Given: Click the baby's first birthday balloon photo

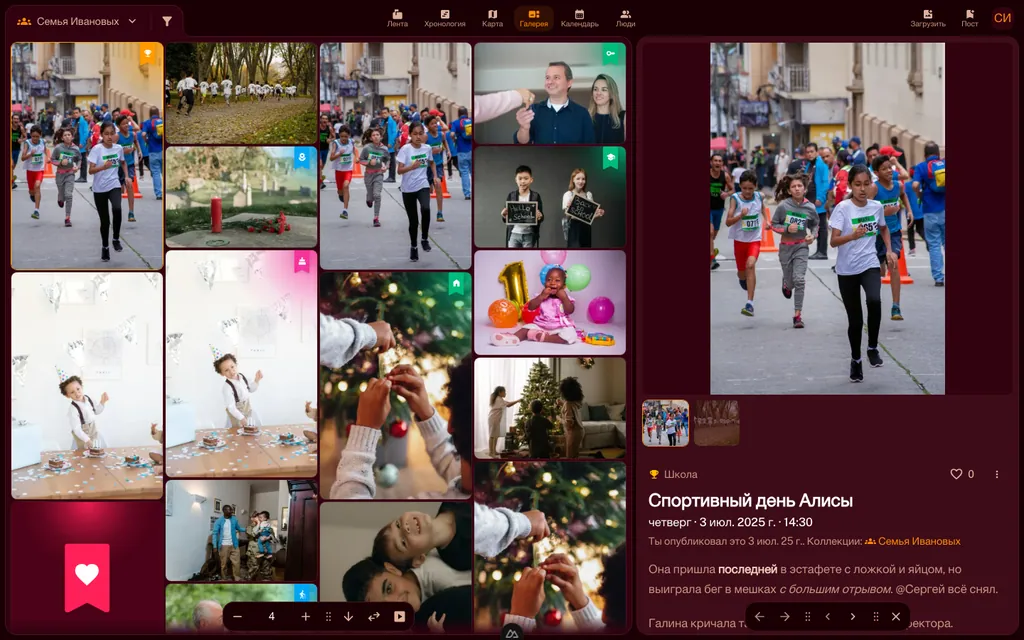Looking at the screenshot, I should pos(550,302).
